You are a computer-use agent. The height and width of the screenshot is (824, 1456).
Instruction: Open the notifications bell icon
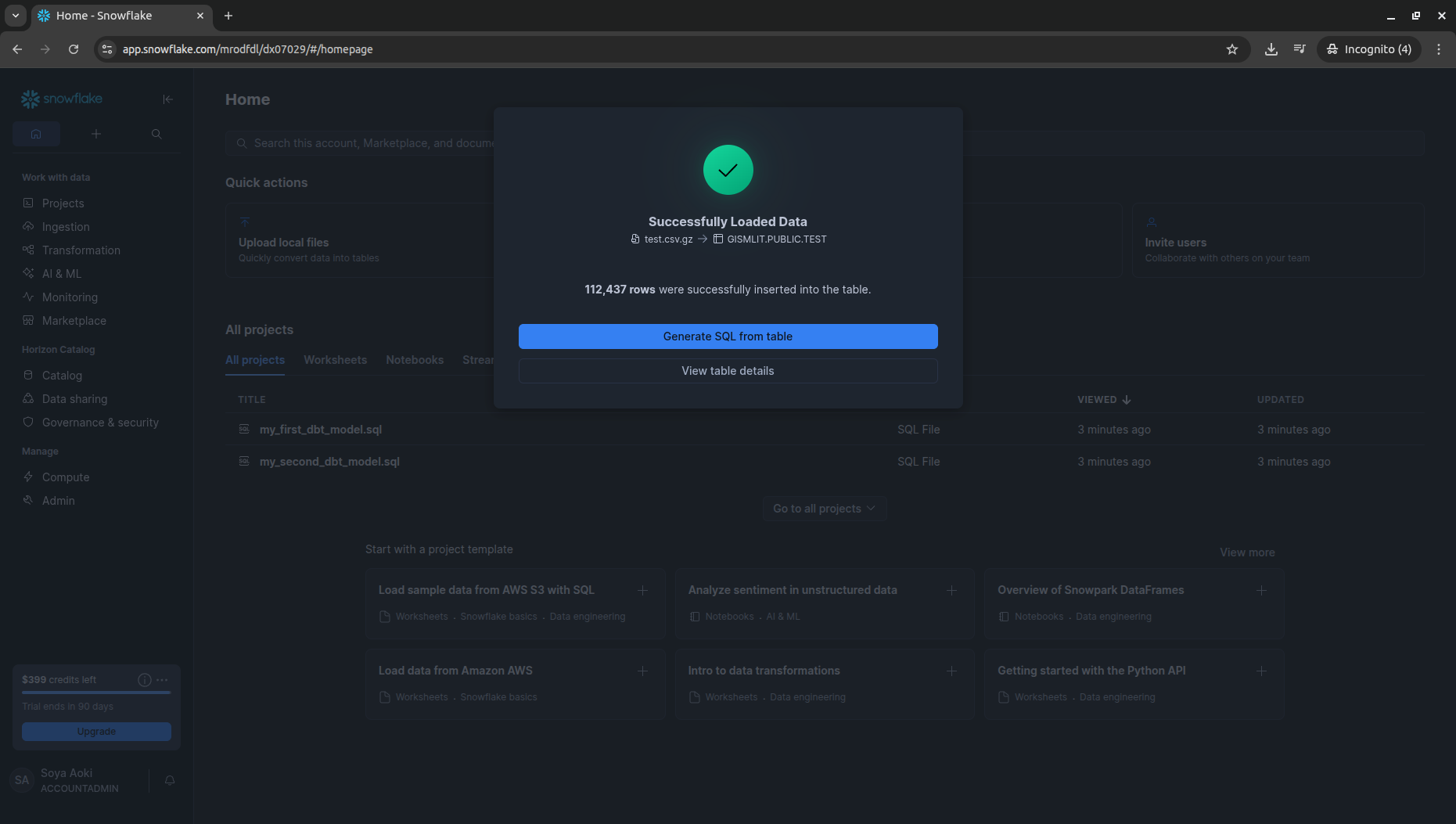coord(170,780)
